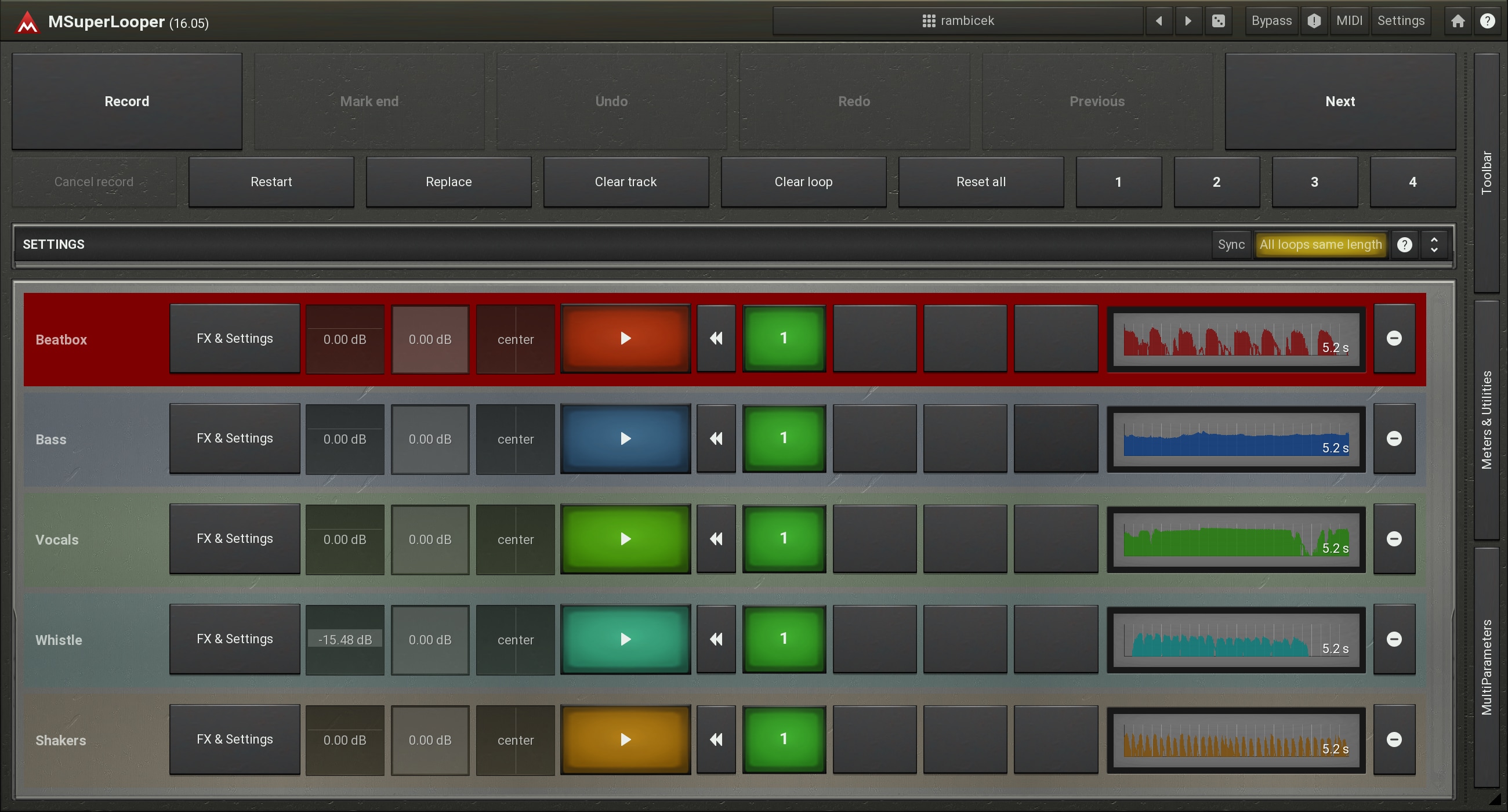Open FX & Settings for Whistle
Screen dimensions: 1508x812
coord(235,639)
